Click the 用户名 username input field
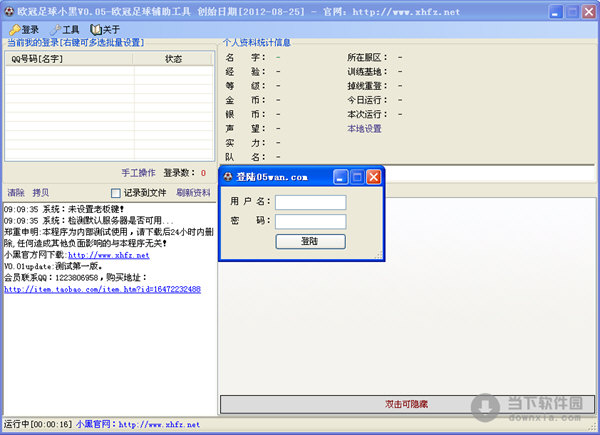 310,202
